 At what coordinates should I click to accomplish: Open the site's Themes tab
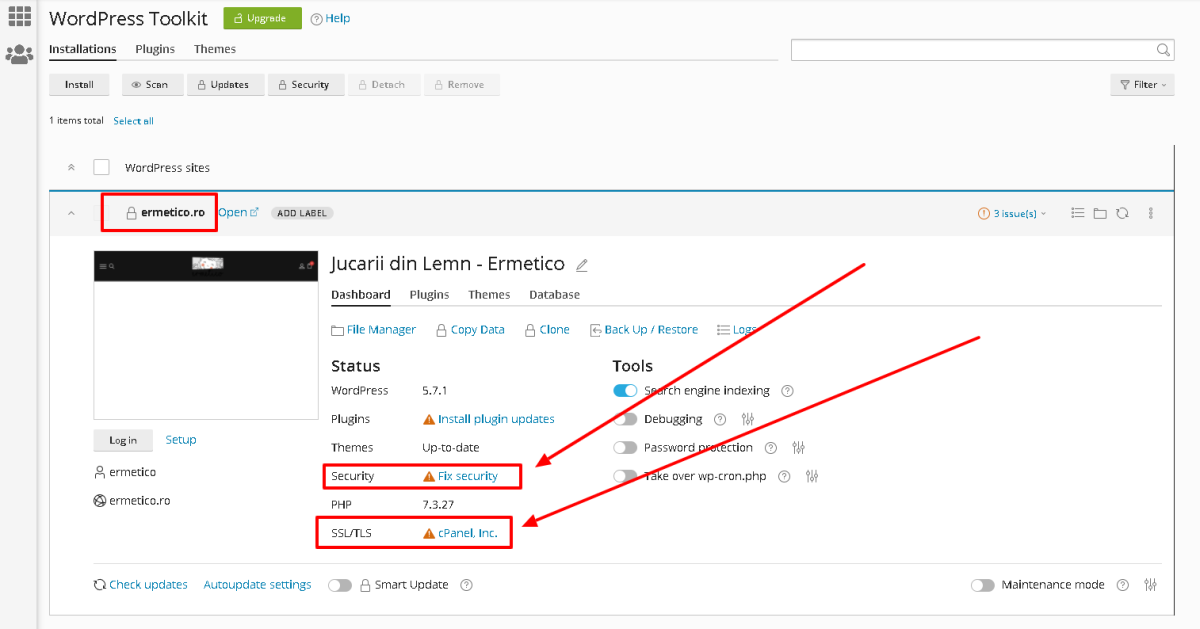coord(489,295)
